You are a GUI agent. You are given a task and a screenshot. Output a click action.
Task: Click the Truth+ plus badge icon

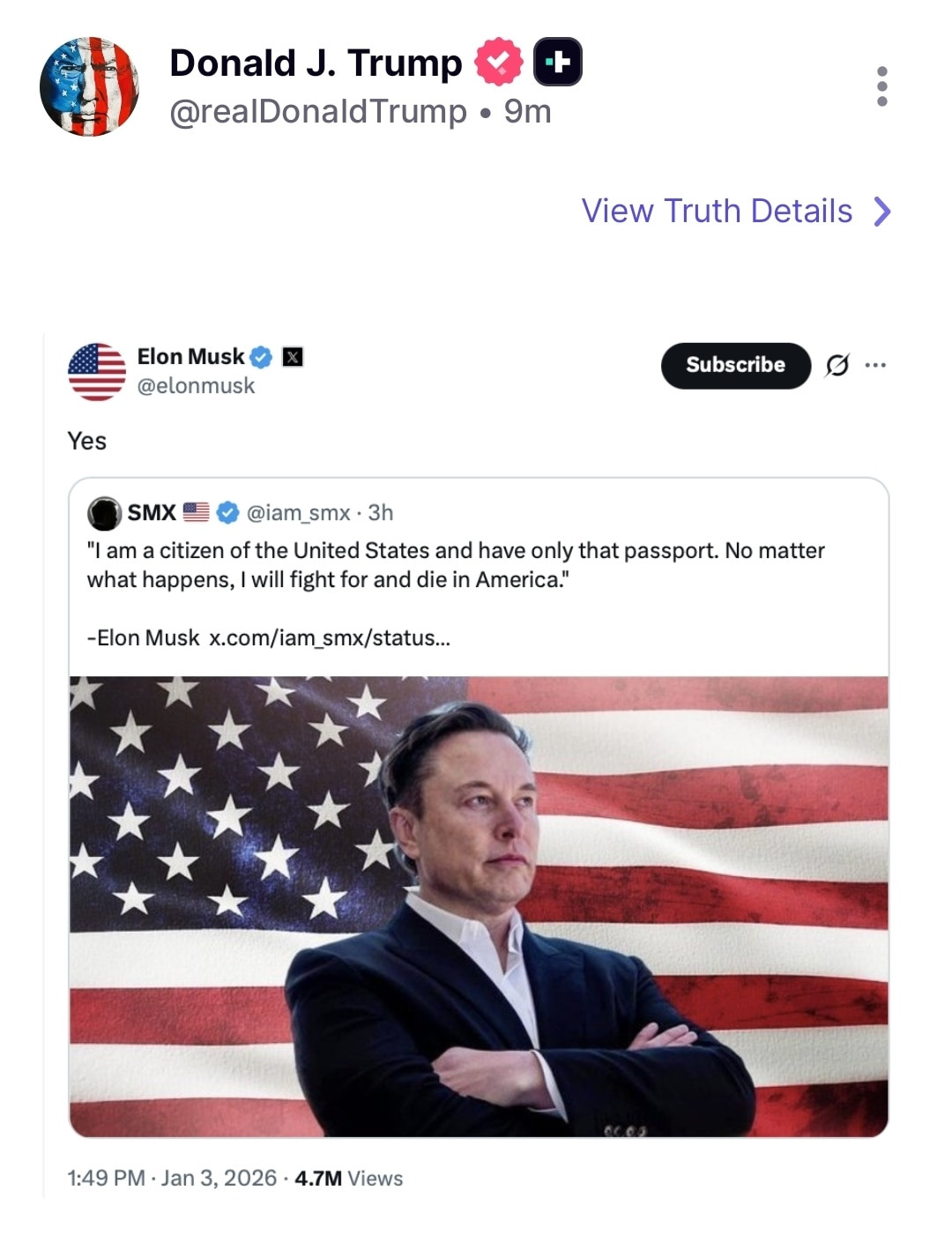558,62
